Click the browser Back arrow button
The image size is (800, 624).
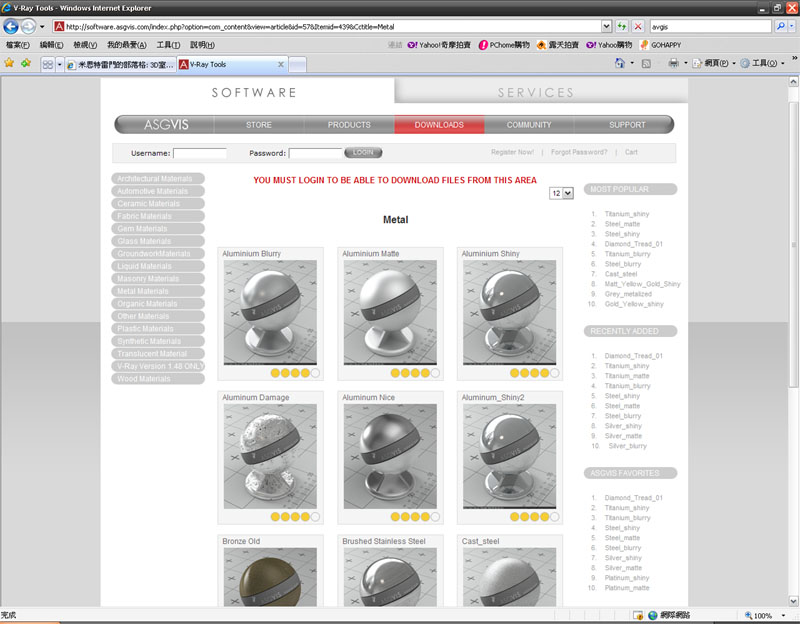click(x=11, y=26)
